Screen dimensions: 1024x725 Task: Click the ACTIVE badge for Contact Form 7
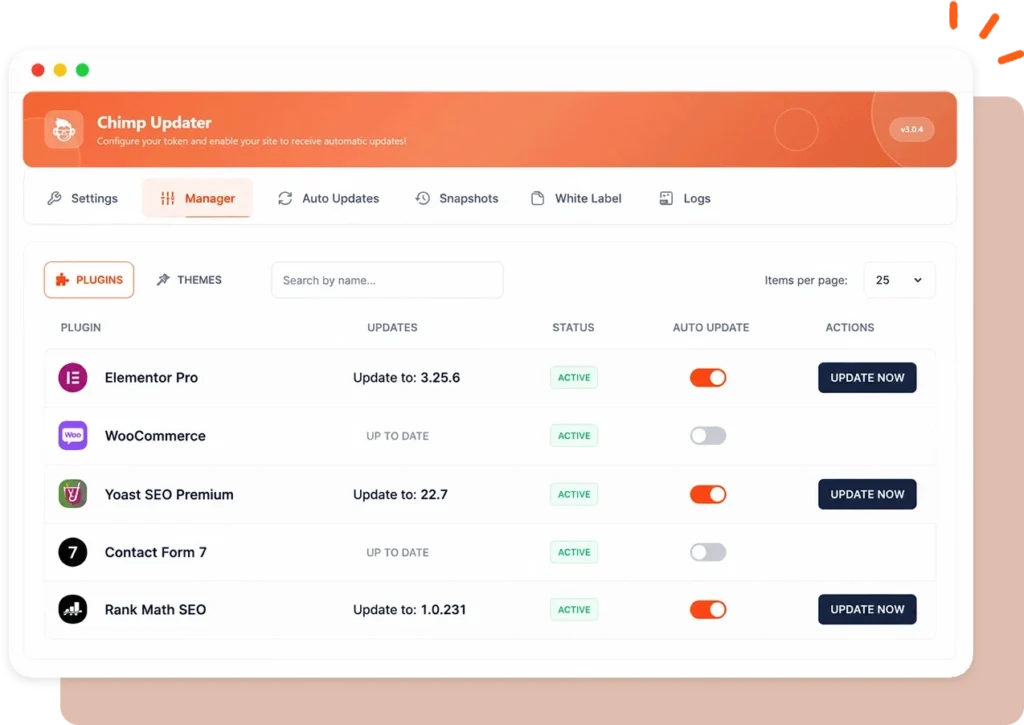574,553
